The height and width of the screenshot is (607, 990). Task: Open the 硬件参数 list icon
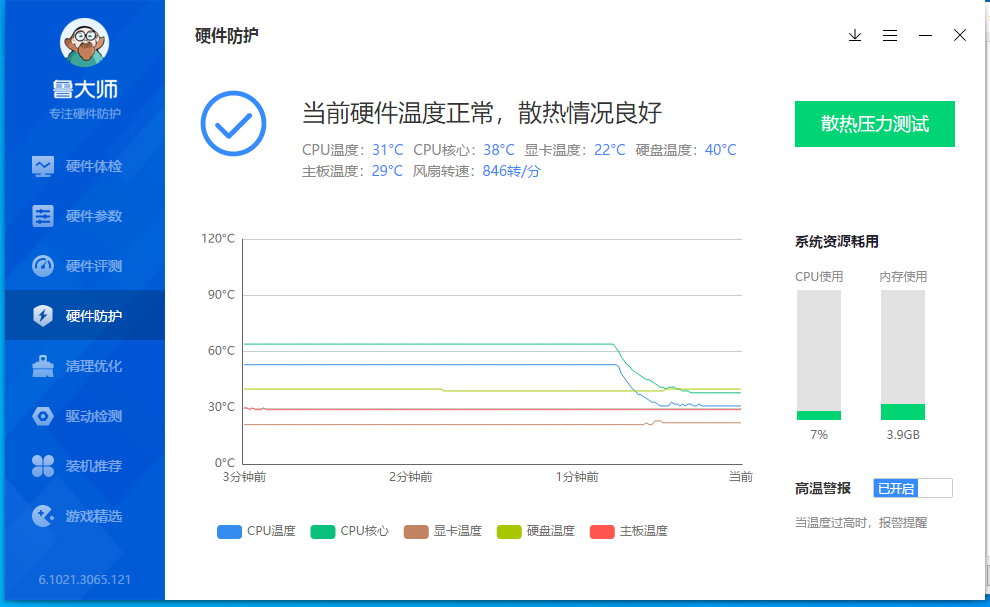click(43, 216)
